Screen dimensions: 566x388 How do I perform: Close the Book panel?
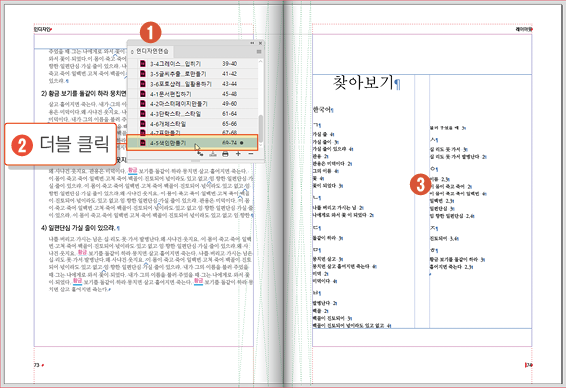(260, 43)
